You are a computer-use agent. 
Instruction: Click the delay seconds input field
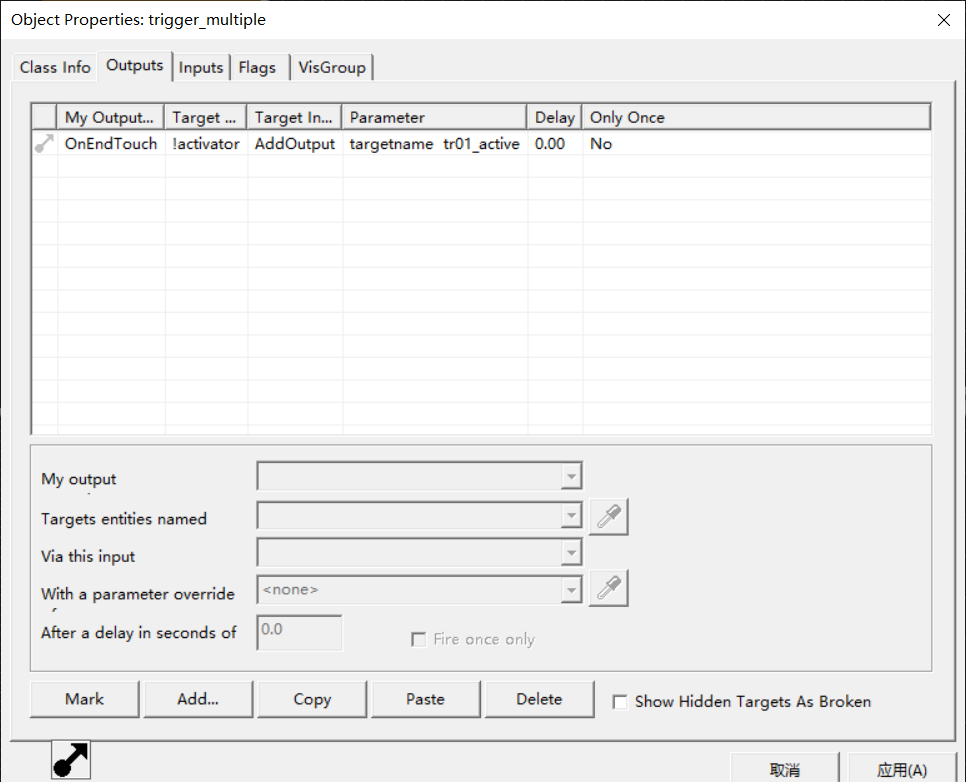[x=299, y=632]
